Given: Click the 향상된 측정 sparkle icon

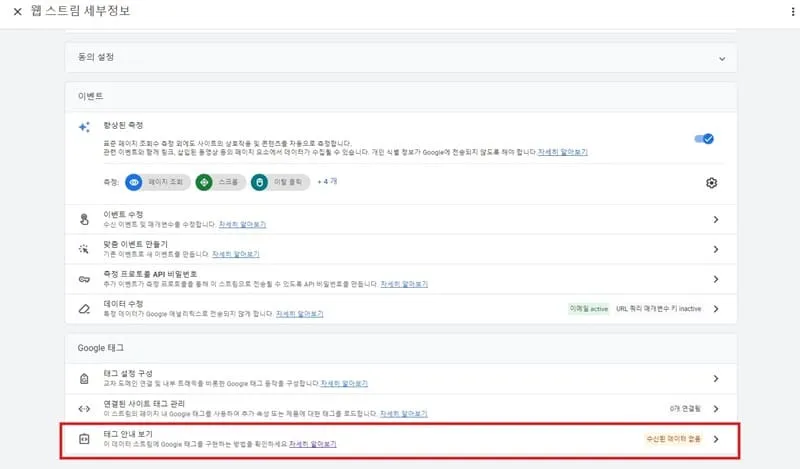Looking at the screenshot, I should pos(84,127).
